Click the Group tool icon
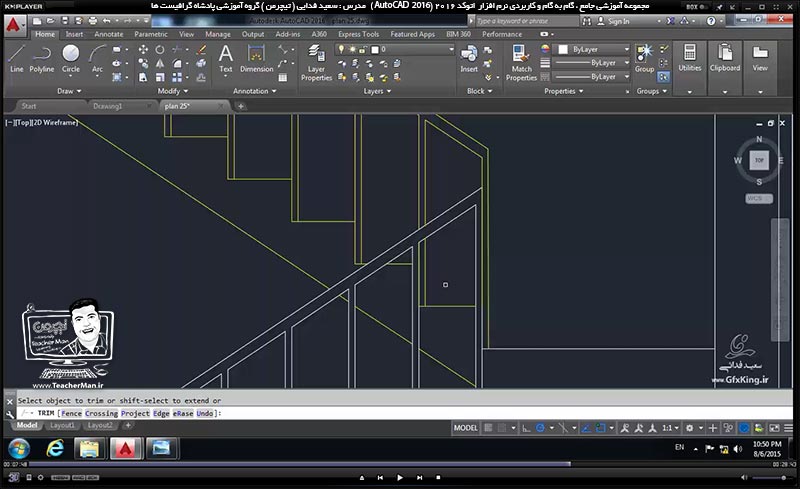 coord(644,59)
